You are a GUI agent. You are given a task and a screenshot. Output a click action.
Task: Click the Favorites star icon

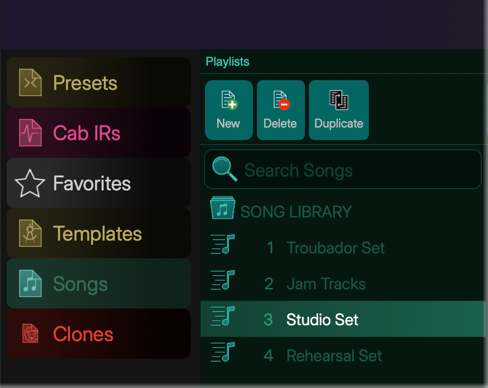30,183
